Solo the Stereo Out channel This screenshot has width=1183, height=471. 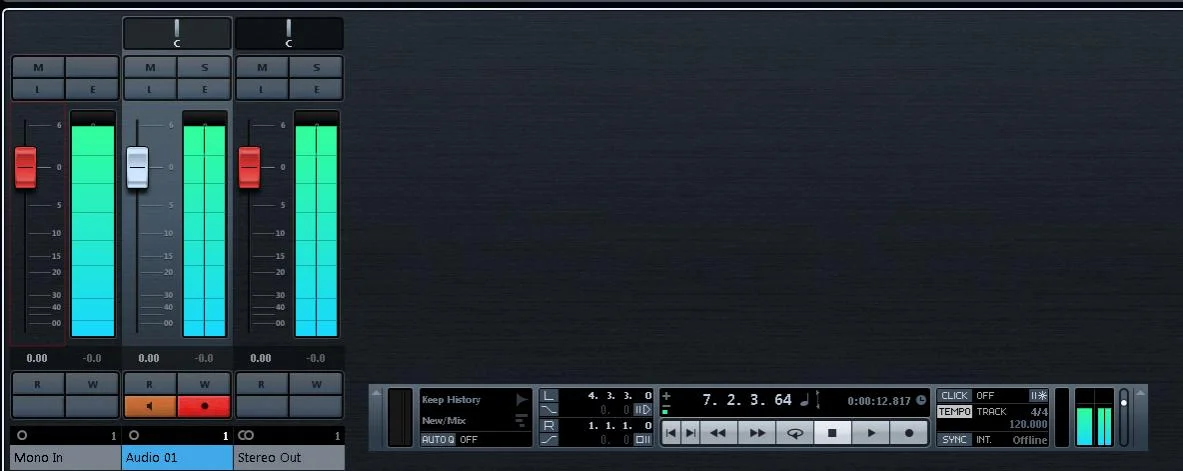pos(316,67)
